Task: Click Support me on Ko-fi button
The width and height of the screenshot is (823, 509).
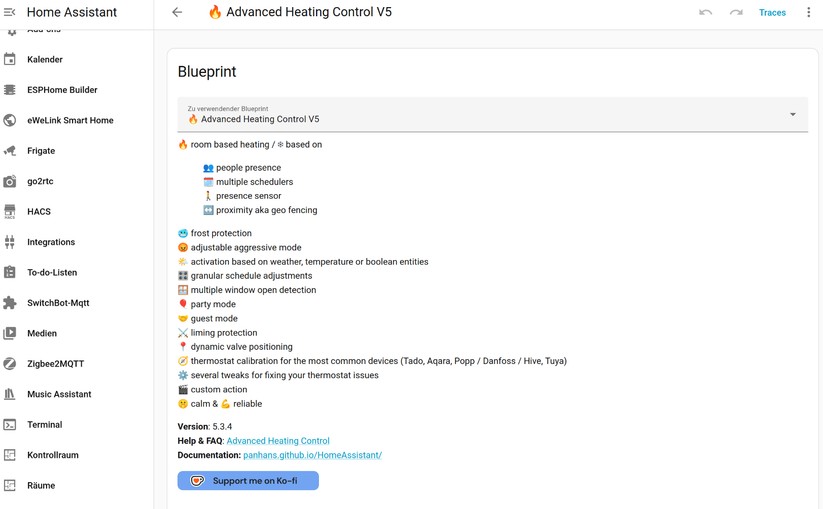Action: coord(248,481)
